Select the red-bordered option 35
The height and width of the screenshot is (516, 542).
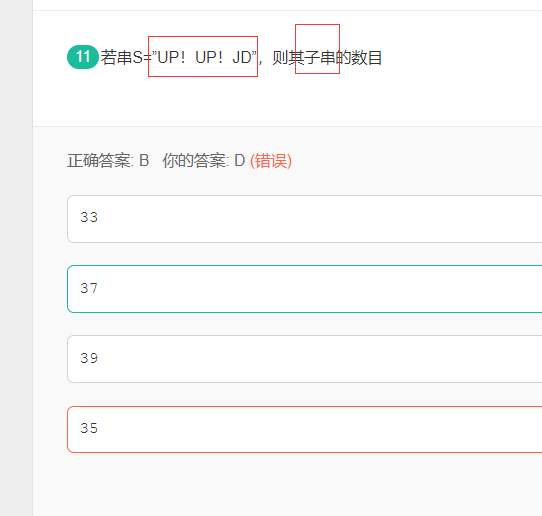[304, 429]
